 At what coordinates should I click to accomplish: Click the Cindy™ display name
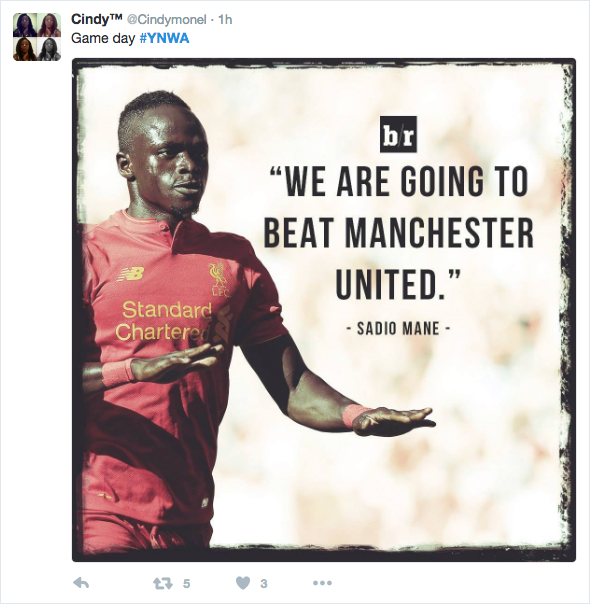tap(97, 19)
